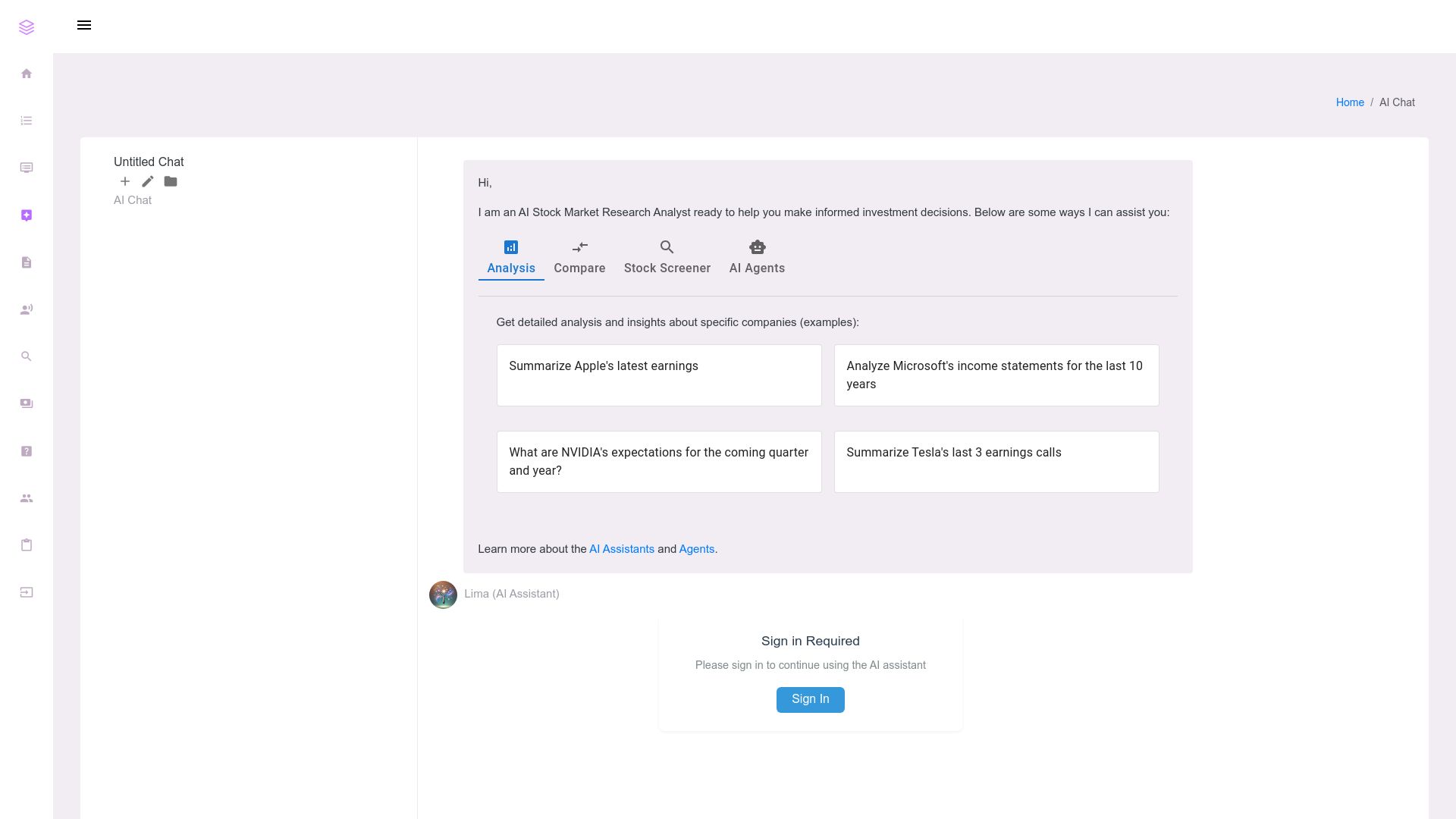The width and height of the screenshot is (1456, 819).
Task: Switch to the Analysis tab
Action: [x=511, y=258]
